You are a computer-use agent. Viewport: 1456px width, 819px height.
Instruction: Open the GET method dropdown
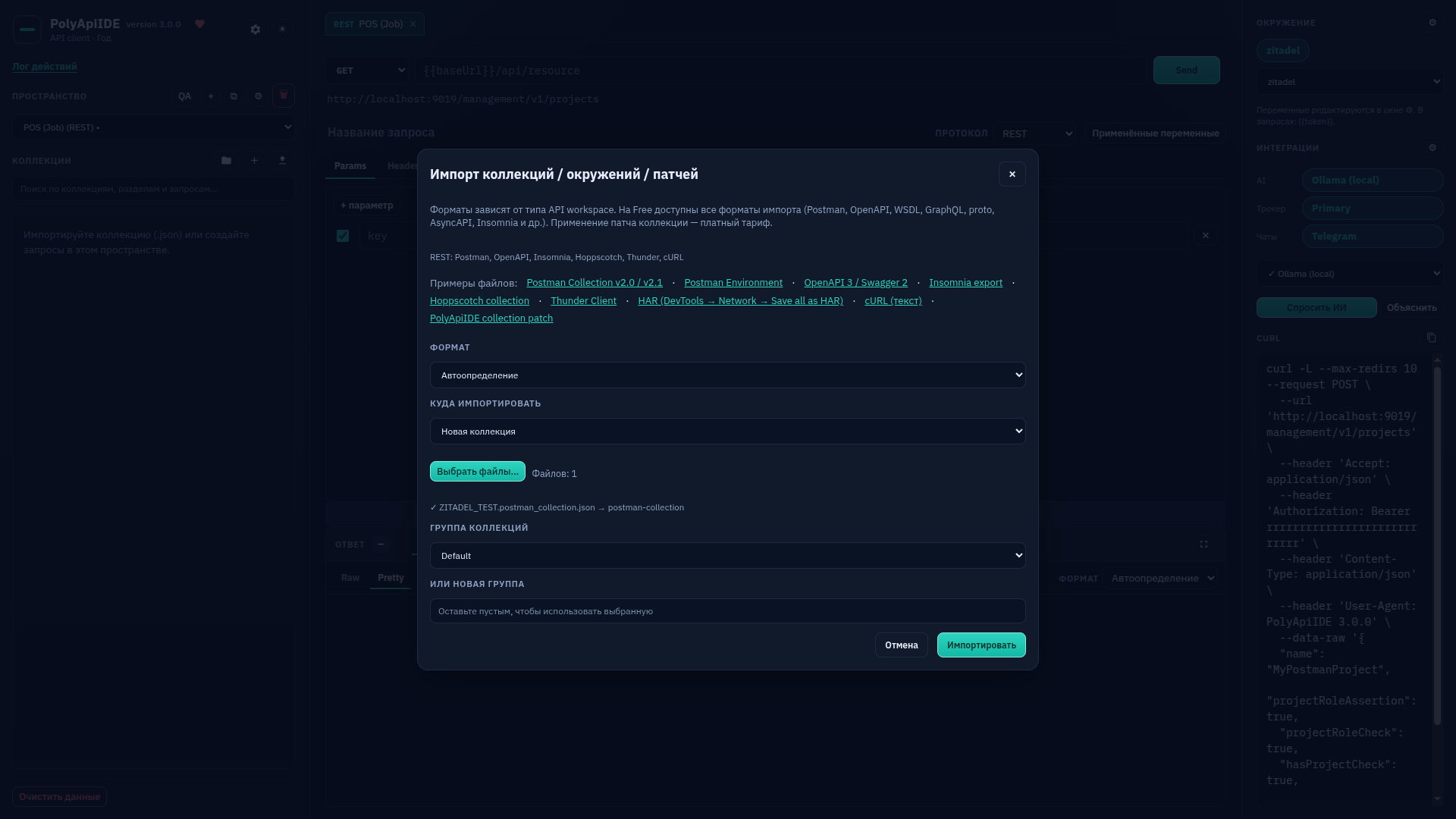(x=368, y=71)
